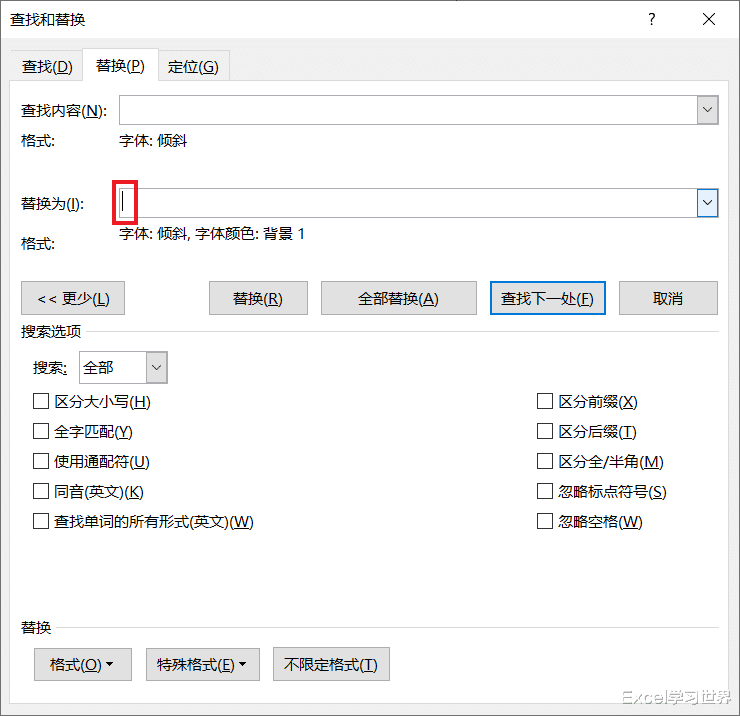Expand the 查找内容 history dropdown
The image size is (740, 716).
pos(707,110)
